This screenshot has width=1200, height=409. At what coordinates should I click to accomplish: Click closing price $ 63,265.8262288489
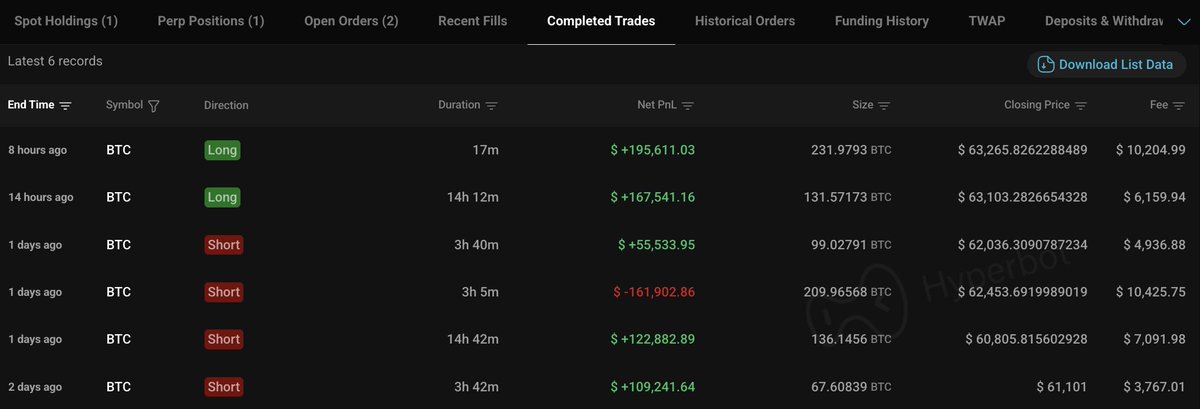click(1022, 150)
